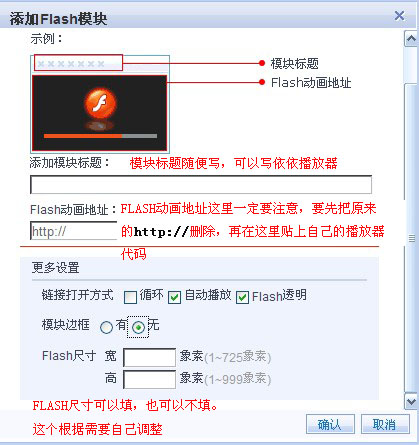Click the 取消 button
The image size is (419, 445).
pyautogui.click(x=385, y=424)
